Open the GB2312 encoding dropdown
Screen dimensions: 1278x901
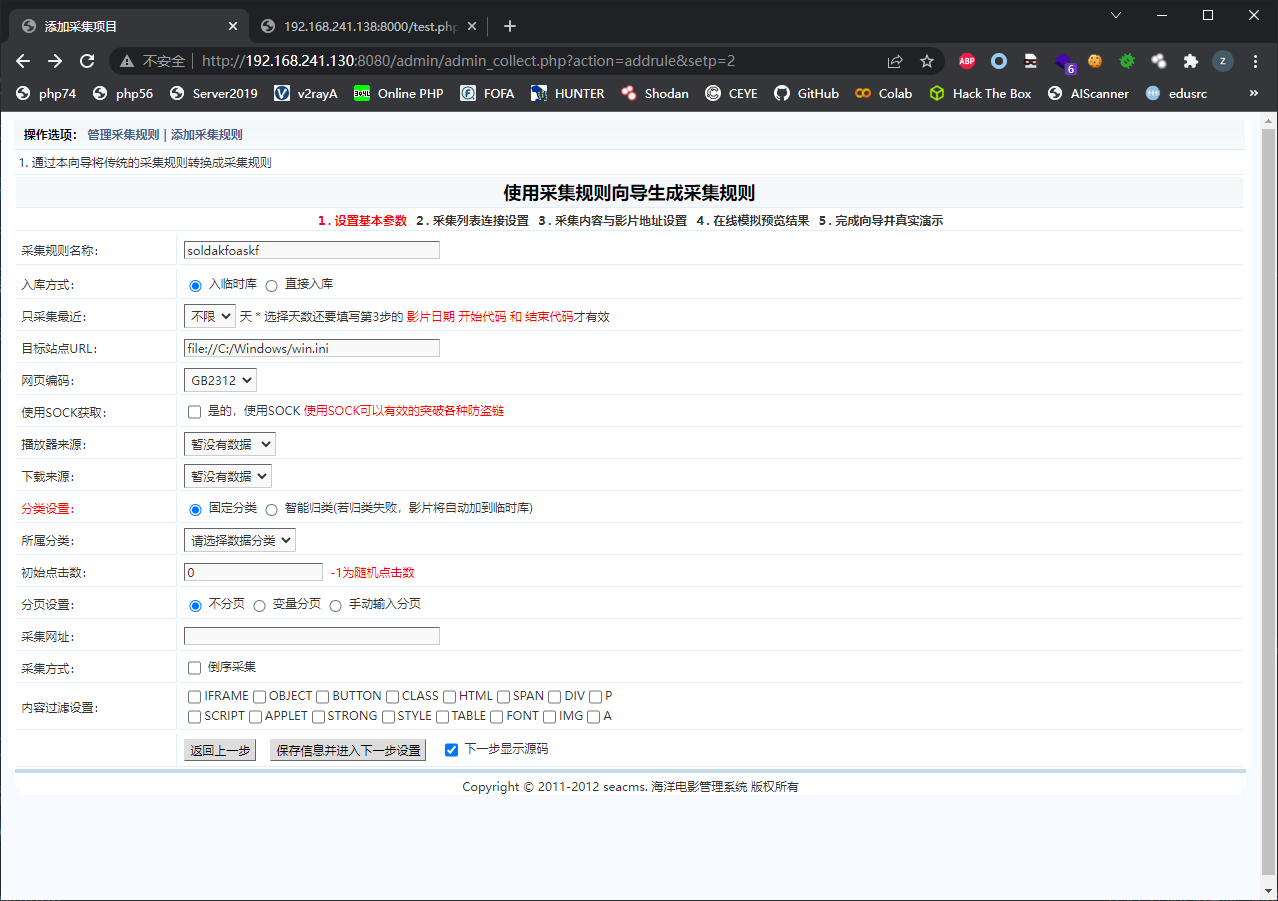tap(219, 379)
